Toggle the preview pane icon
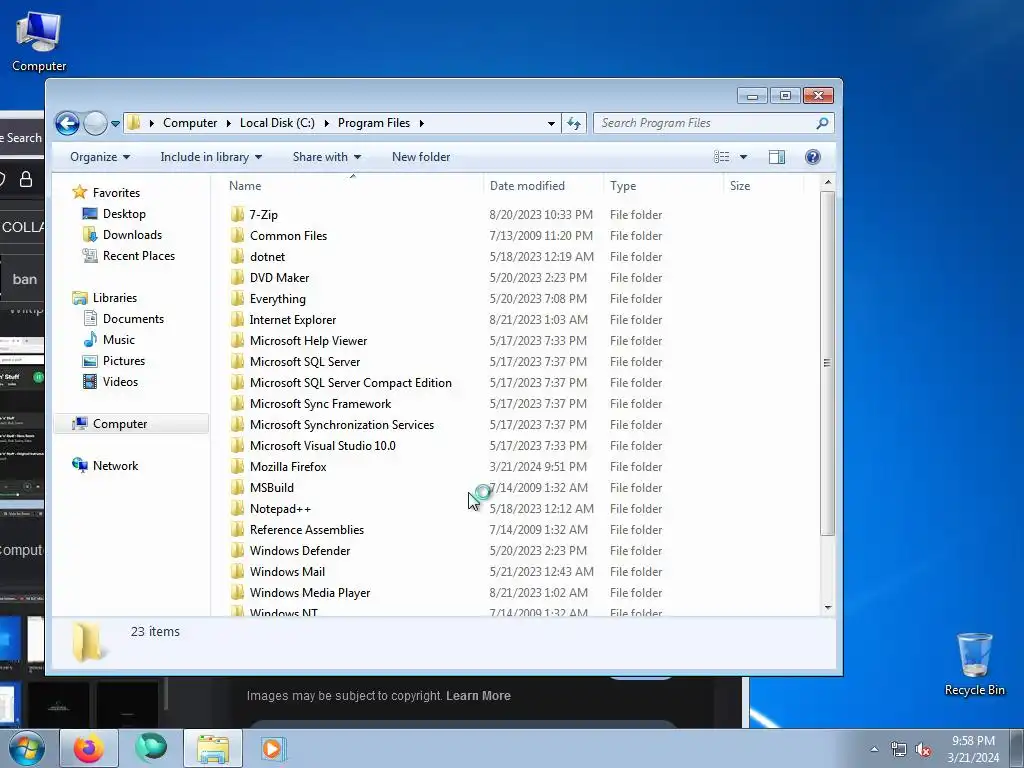1024x768 pixels. point(776,157)
